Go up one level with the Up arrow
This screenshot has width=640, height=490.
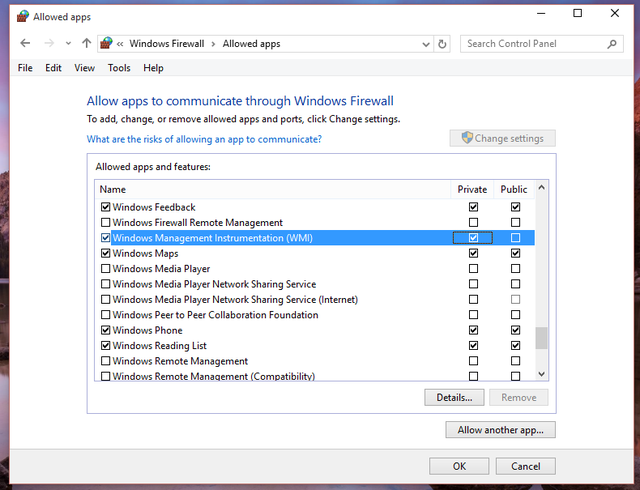(86, 43)
